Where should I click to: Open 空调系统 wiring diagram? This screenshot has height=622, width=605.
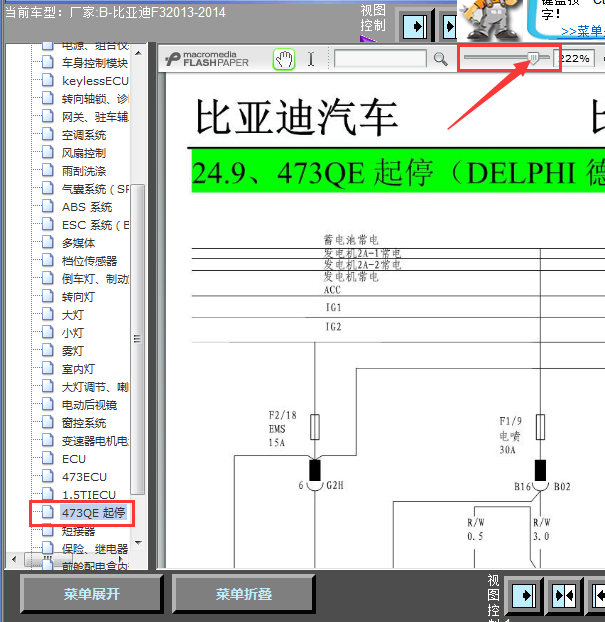(84, 135)
